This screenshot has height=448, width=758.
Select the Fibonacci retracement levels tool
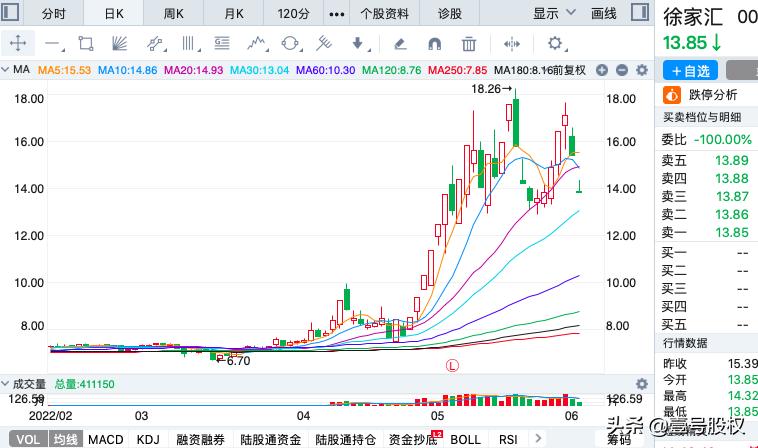click(221, 43)
